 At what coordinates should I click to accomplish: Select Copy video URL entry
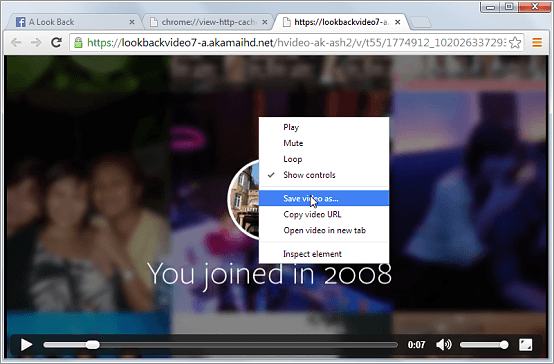click(324, 215)
